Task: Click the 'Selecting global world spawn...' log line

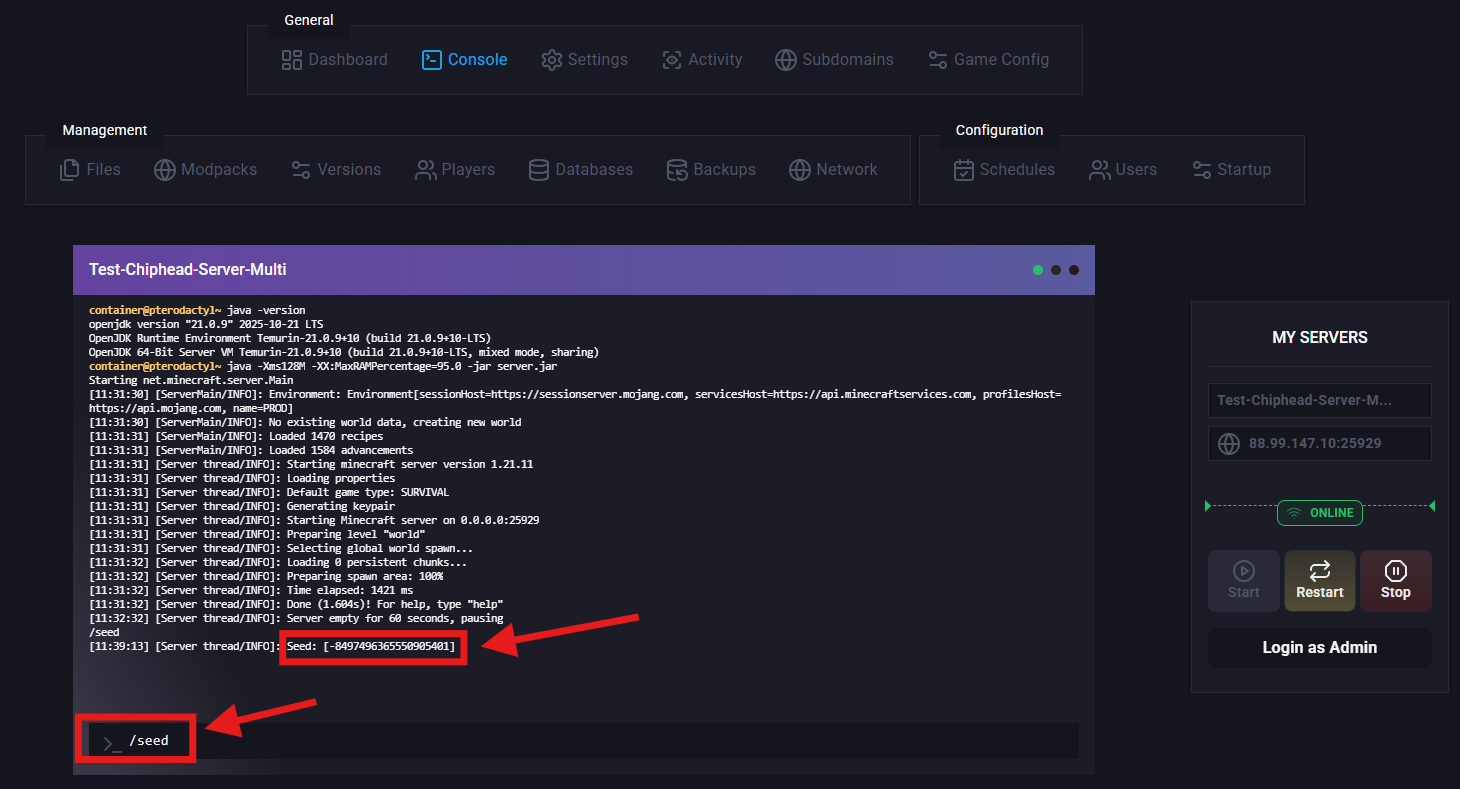Action: (x=281, y=549)
